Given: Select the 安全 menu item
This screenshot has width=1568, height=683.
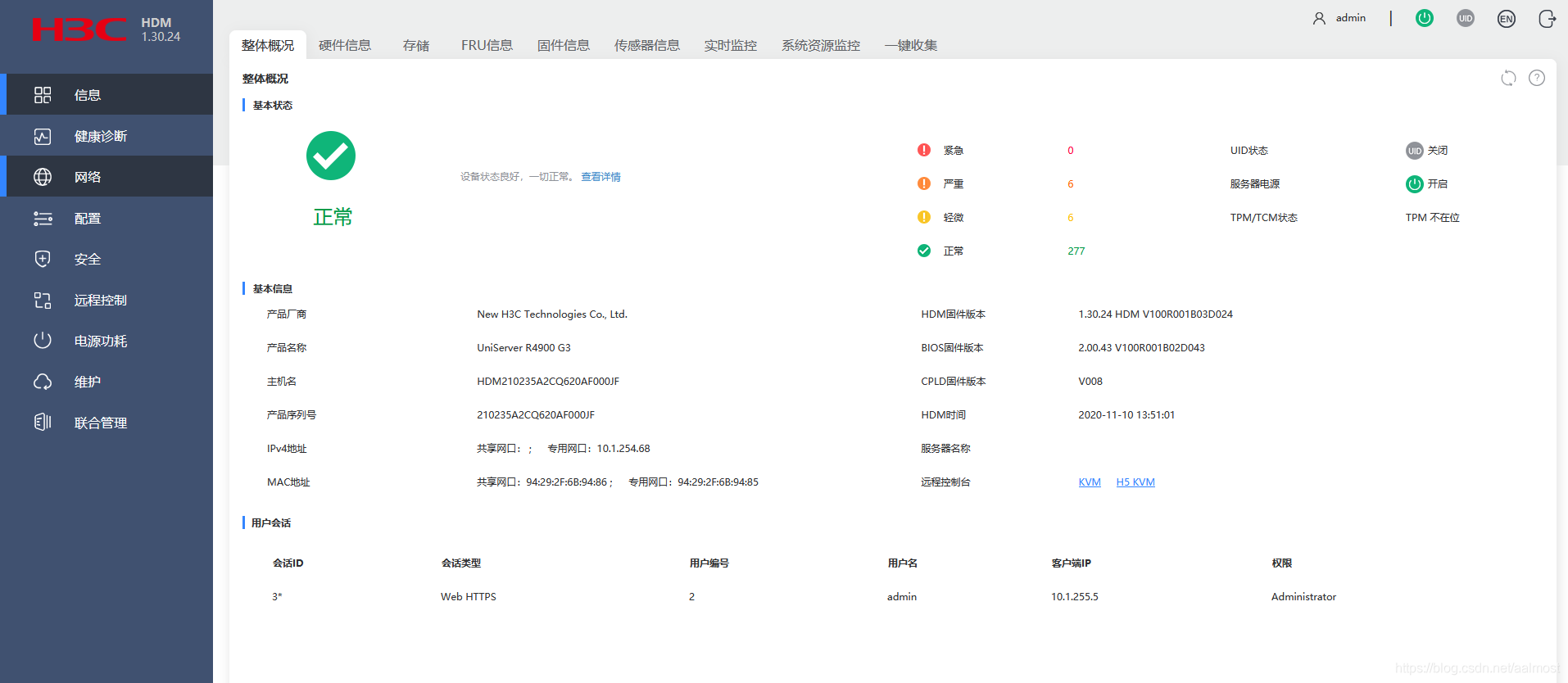Looking at the screenshot, I should click(x=106, y=259).
